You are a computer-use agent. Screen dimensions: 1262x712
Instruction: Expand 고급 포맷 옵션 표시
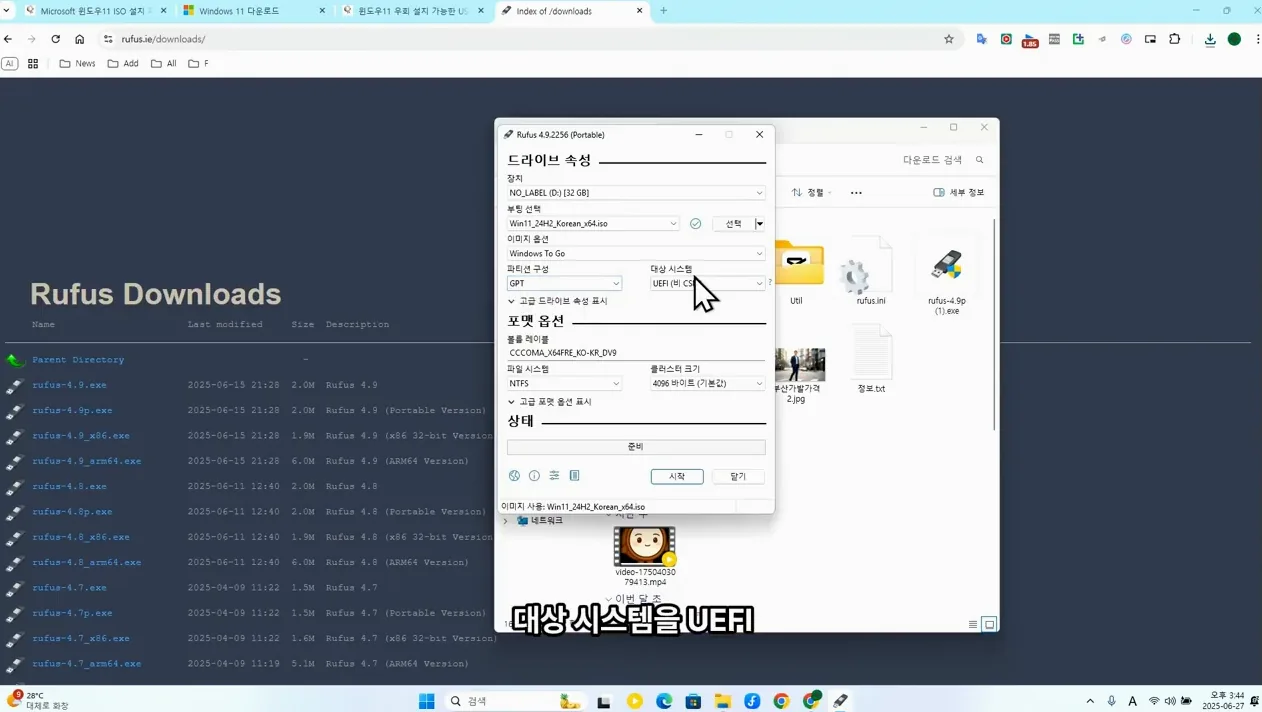550,402
